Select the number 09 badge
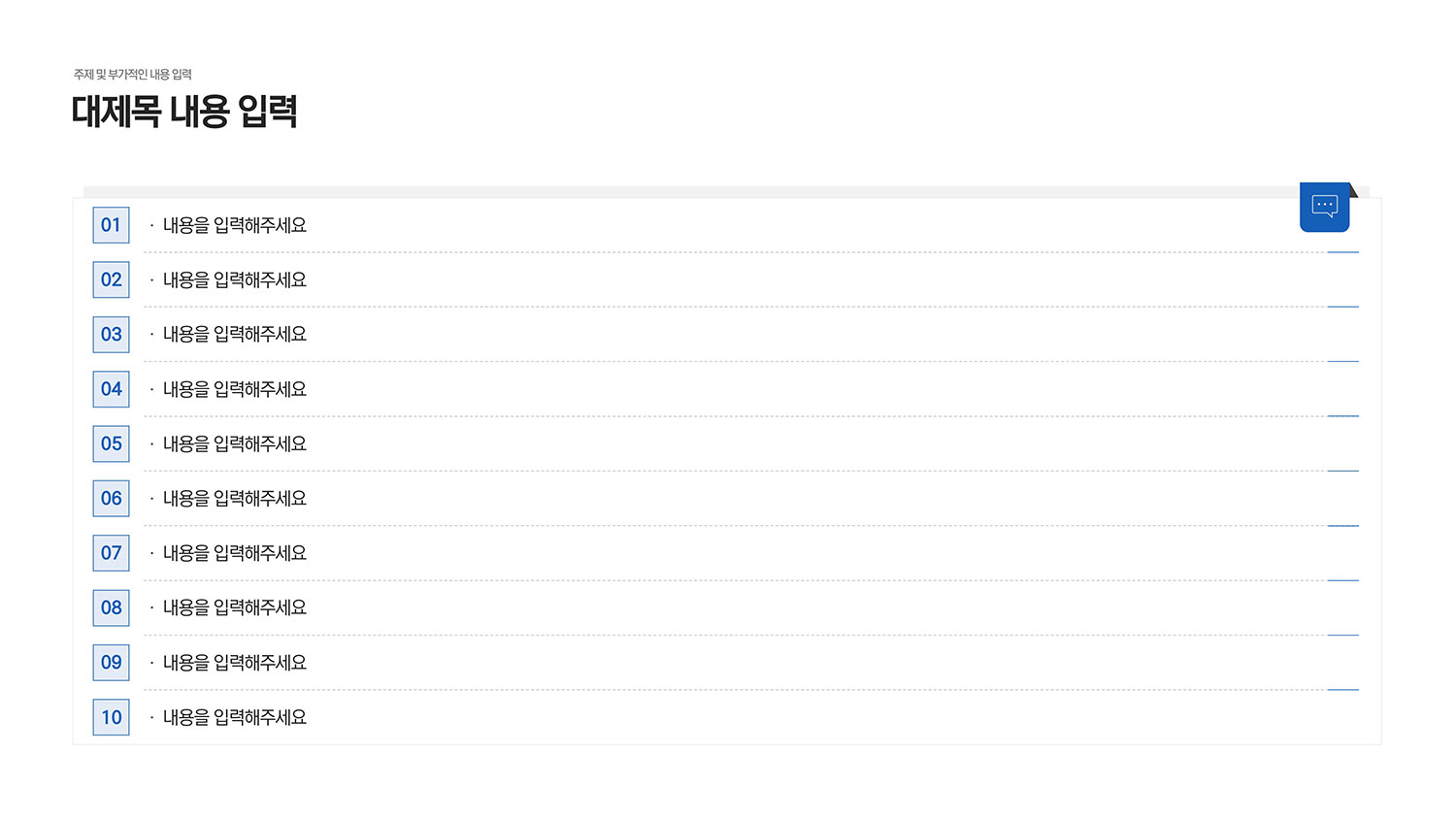Screen dimensions: 1456x819 111,663
